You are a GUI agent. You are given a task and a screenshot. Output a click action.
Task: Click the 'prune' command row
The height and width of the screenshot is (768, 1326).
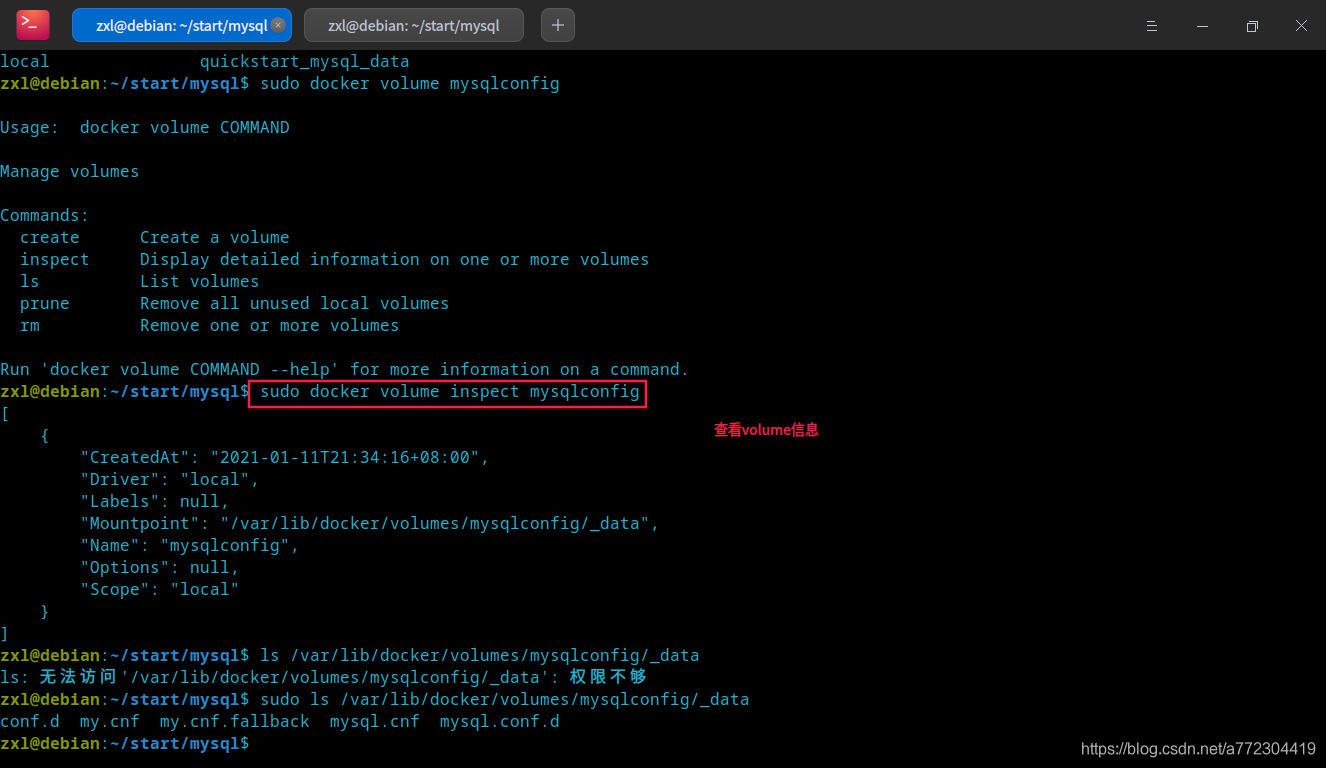click(x=235, y=304)
